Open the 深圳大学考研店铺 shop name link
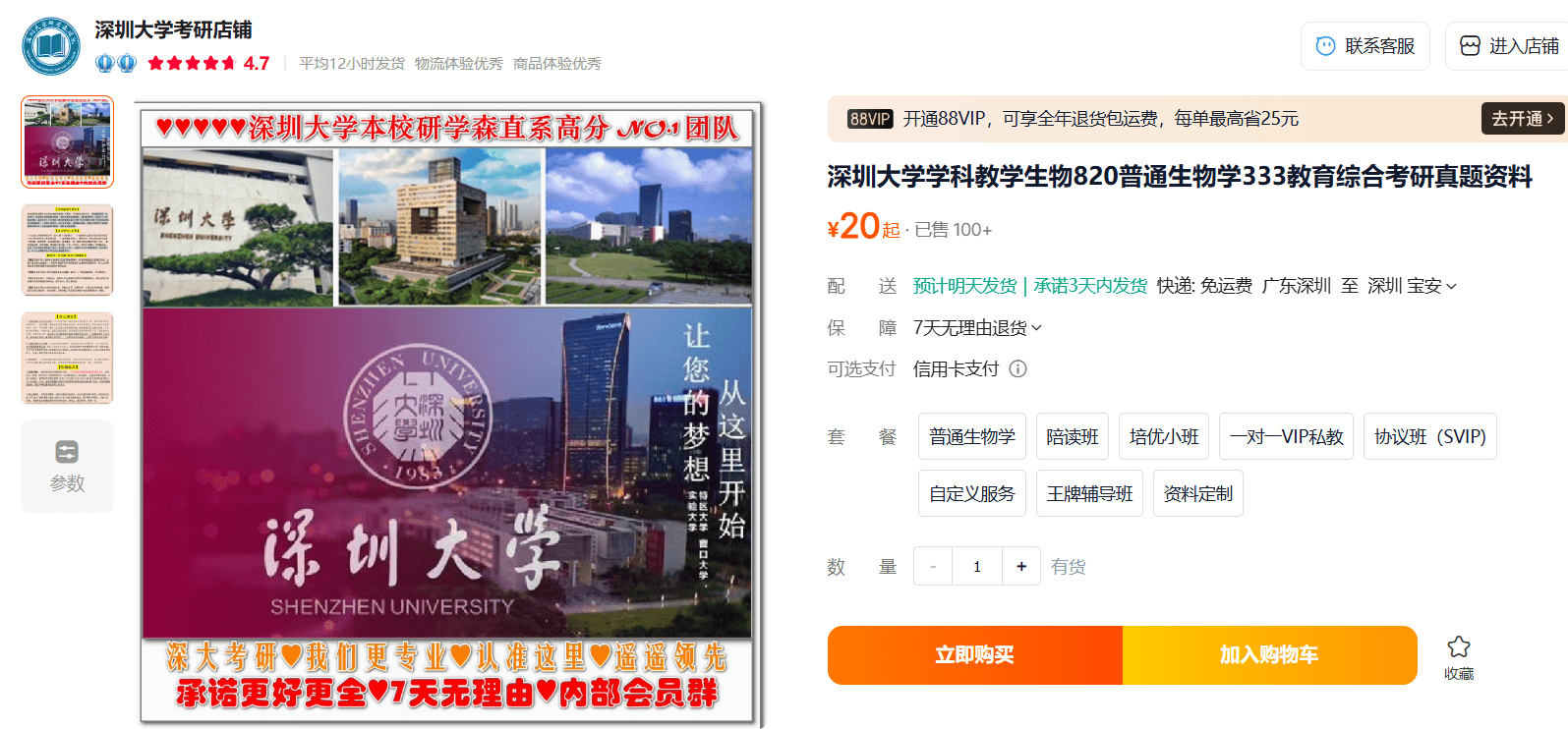This screenshot has height=729, width=1568. [173, 30]
